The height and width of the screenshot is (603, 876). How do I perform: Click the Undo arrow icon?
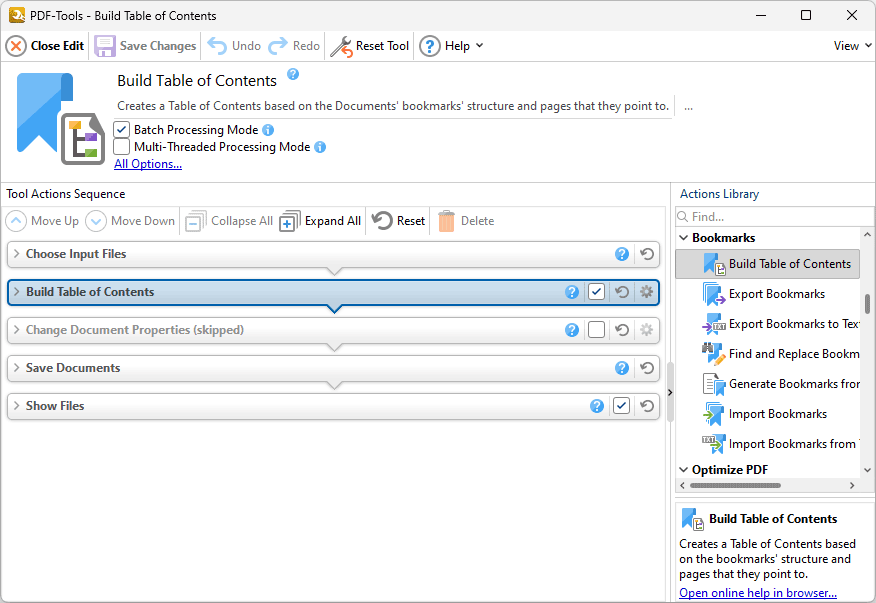click(x=217, y=46)
